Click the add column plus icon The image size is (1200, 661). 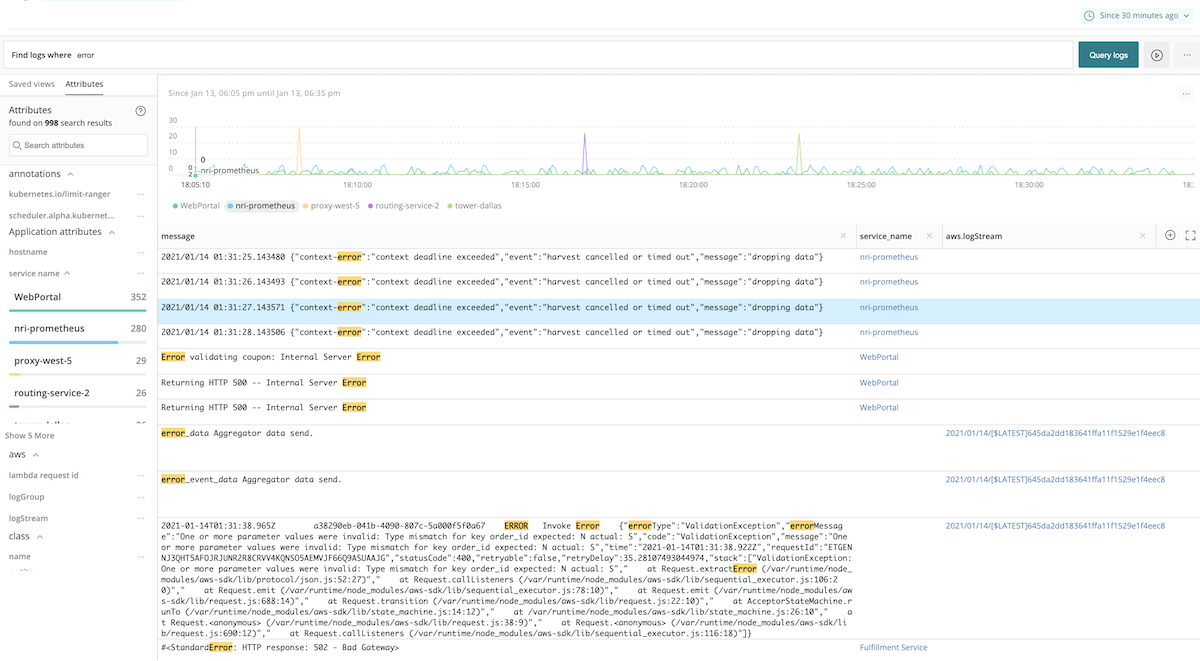point(1170,236)
